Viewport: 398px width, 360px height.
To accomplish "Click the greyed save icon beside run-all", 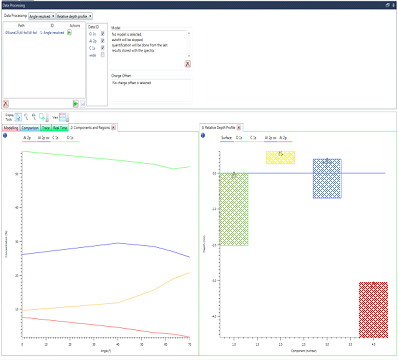I will coord(83,104).
